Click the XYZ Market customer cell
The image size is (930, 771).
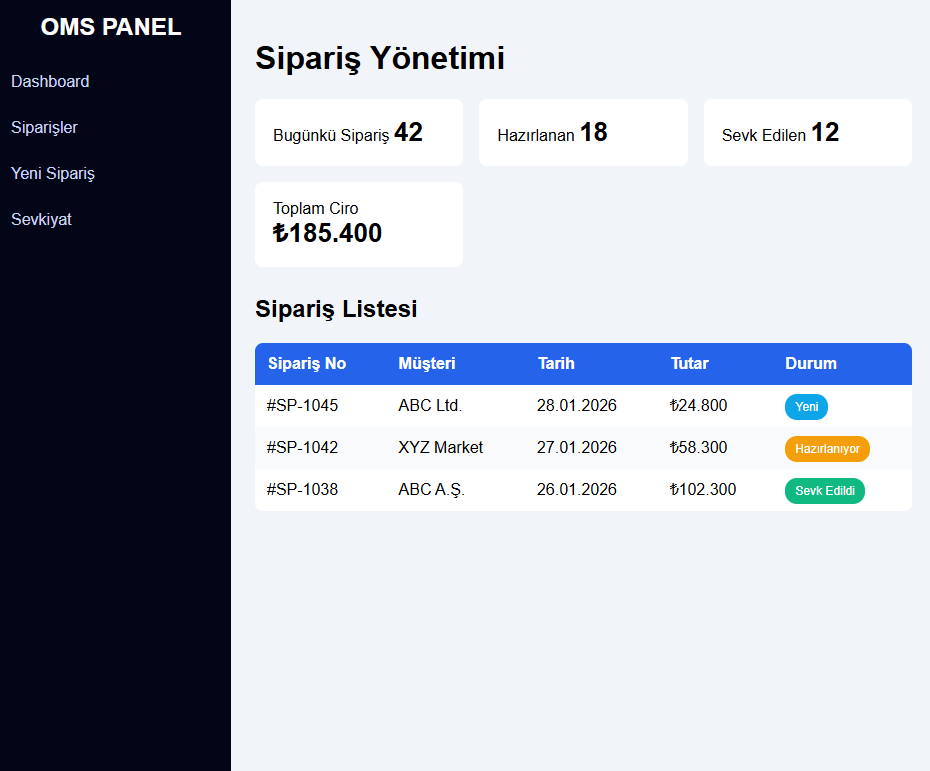coord(440,447)
